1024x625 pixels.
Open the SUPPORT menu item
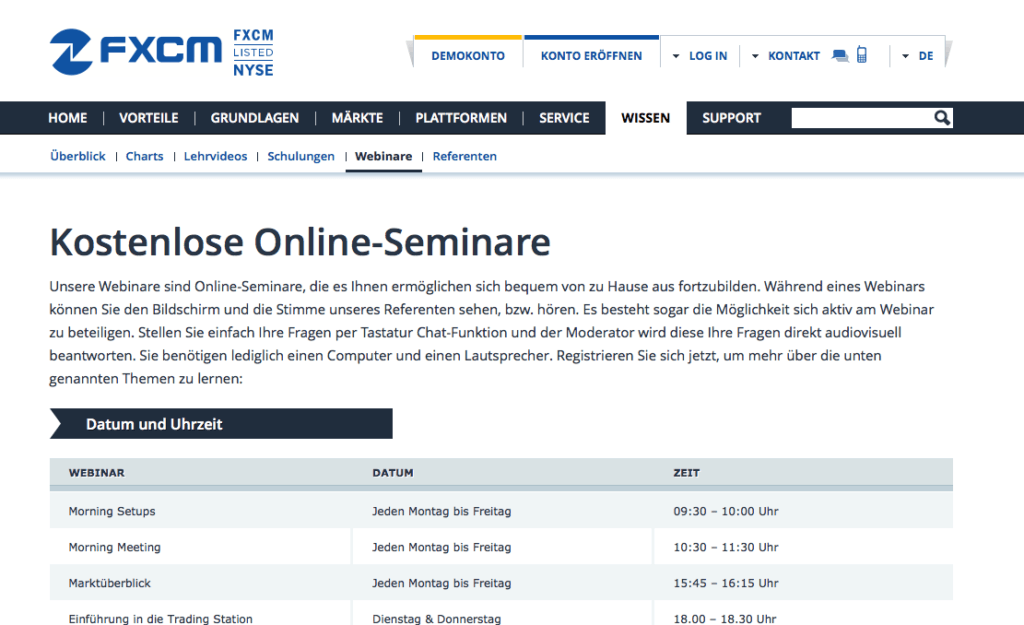point(731,118)
